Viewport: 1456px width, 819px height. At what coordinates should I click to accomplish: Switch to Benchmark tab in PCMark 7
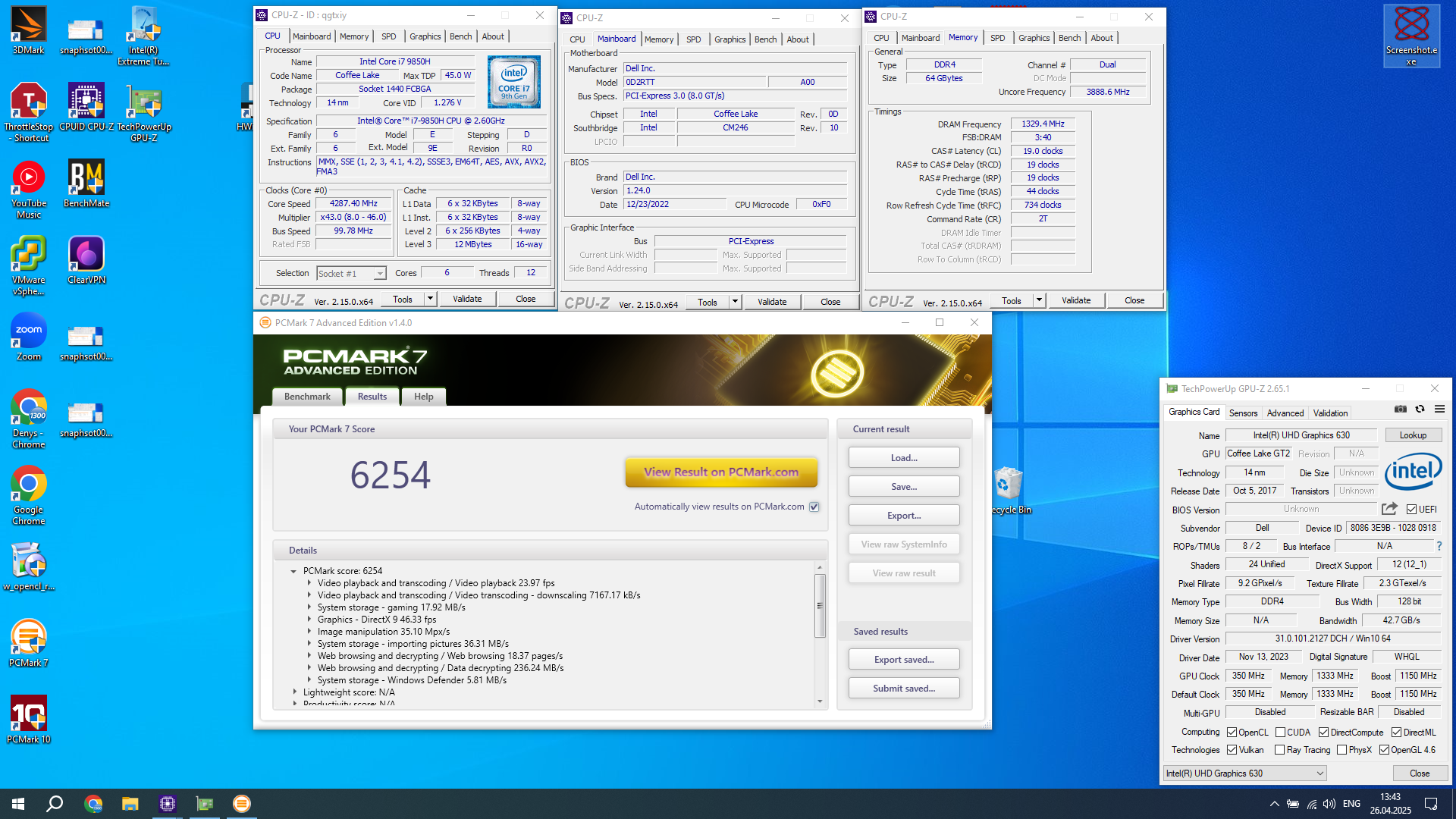tap(307, 397)
